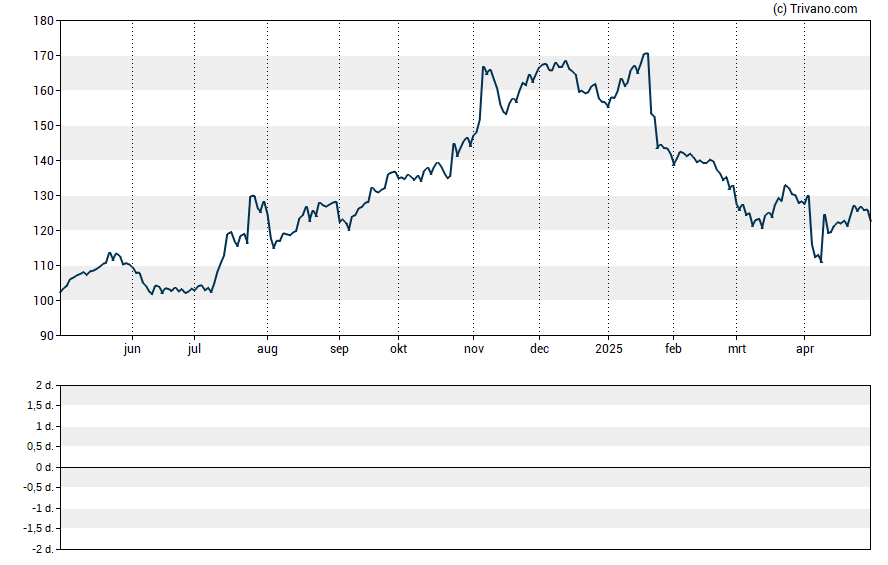Click the 'aug' month label
The height and width of the screenshot is (565, 888).
[267, 349]
